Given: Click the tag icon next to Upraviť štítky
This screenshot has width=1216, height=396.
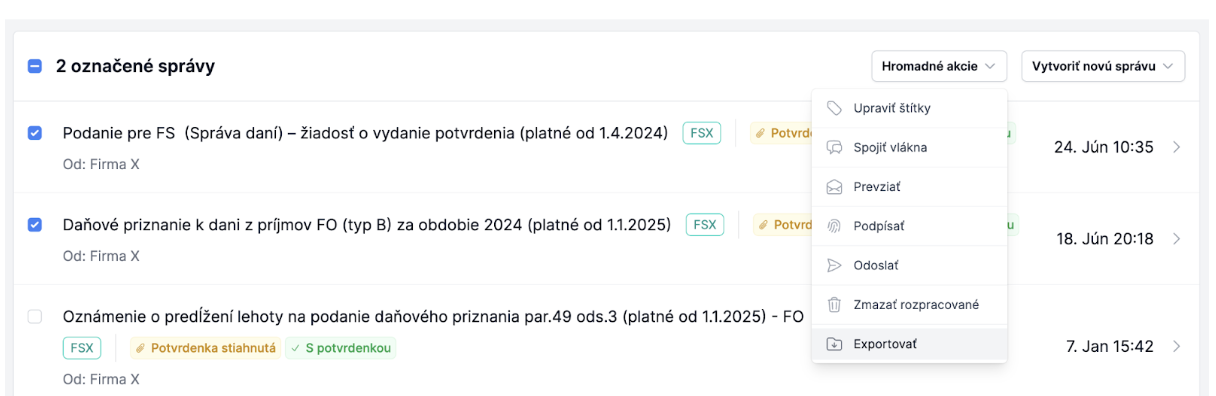Looking at the screenshot, I should point(834,108).
